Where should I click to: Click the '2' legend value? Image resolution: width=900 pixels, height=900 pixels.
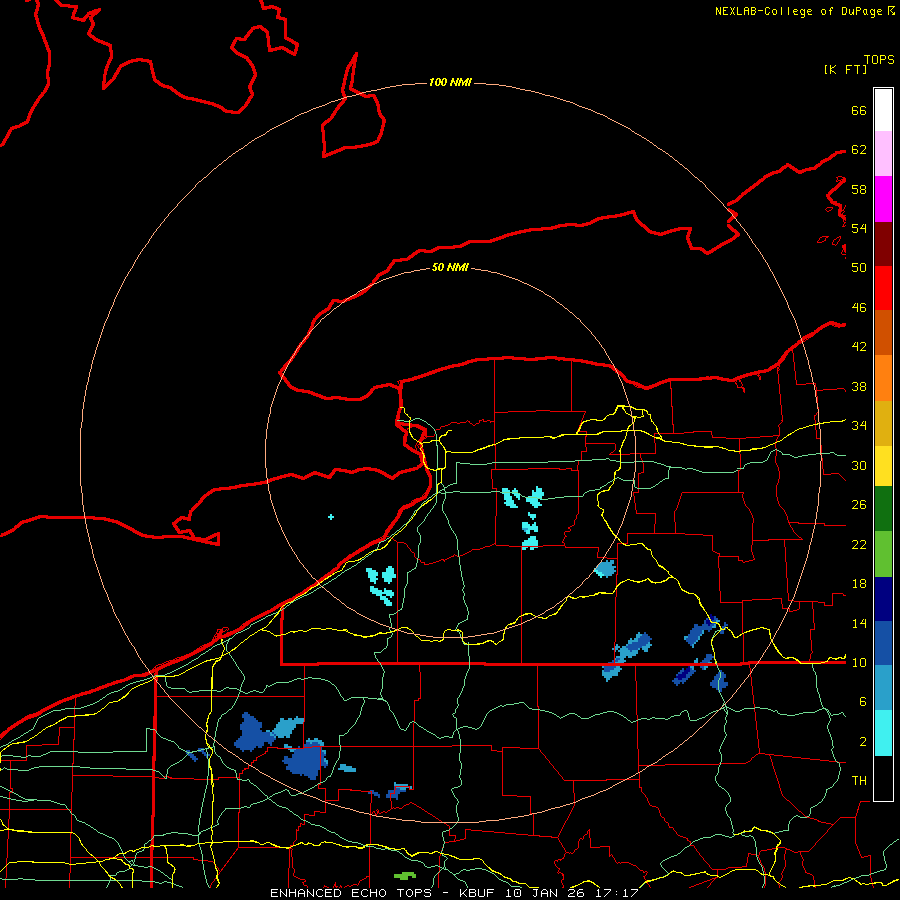click(863, 741)
